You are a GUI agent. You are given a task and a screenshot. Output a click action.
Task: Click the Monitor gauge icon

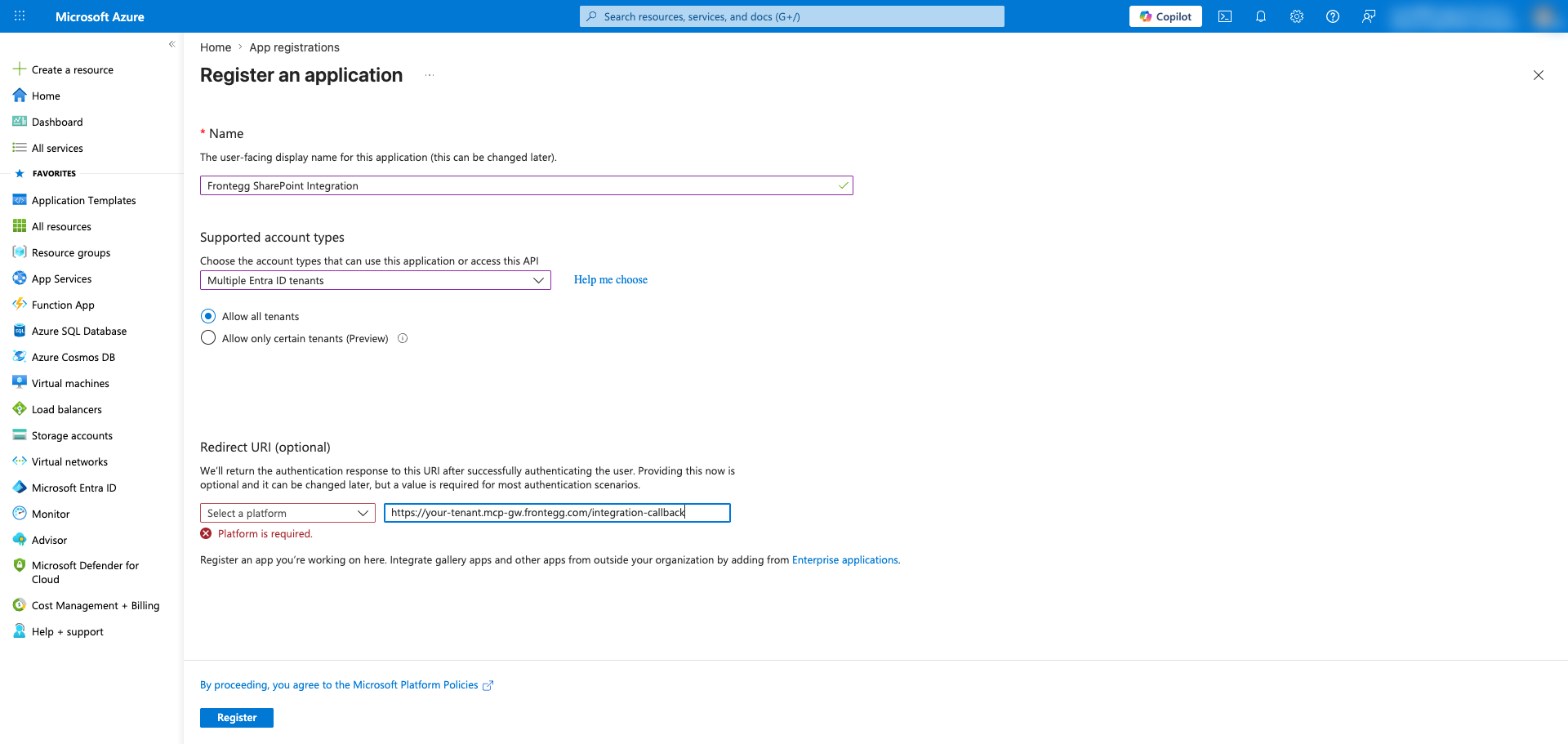[20, 514]
